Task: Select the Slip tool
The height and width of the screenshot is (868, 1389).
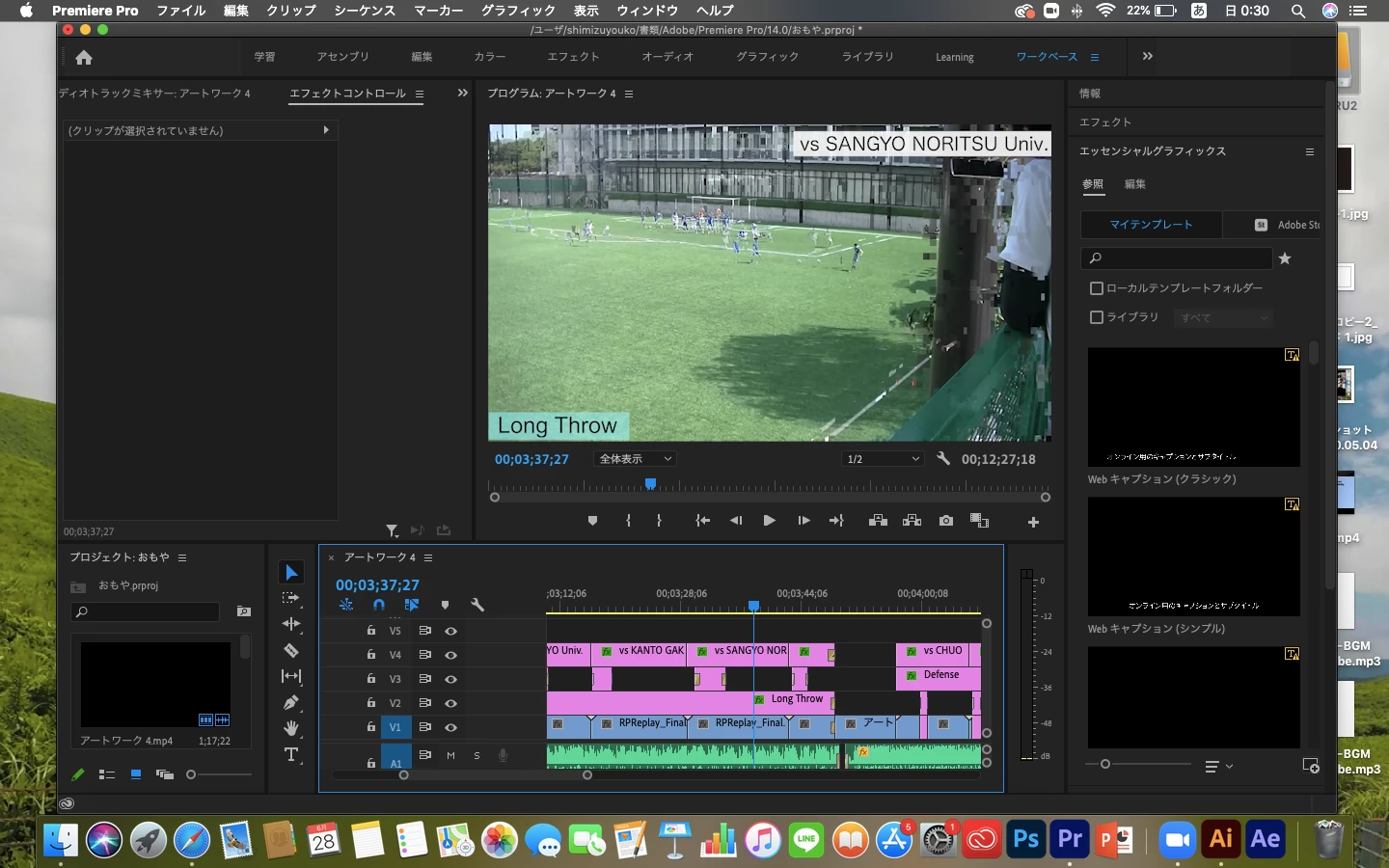Action: [291, 676]
